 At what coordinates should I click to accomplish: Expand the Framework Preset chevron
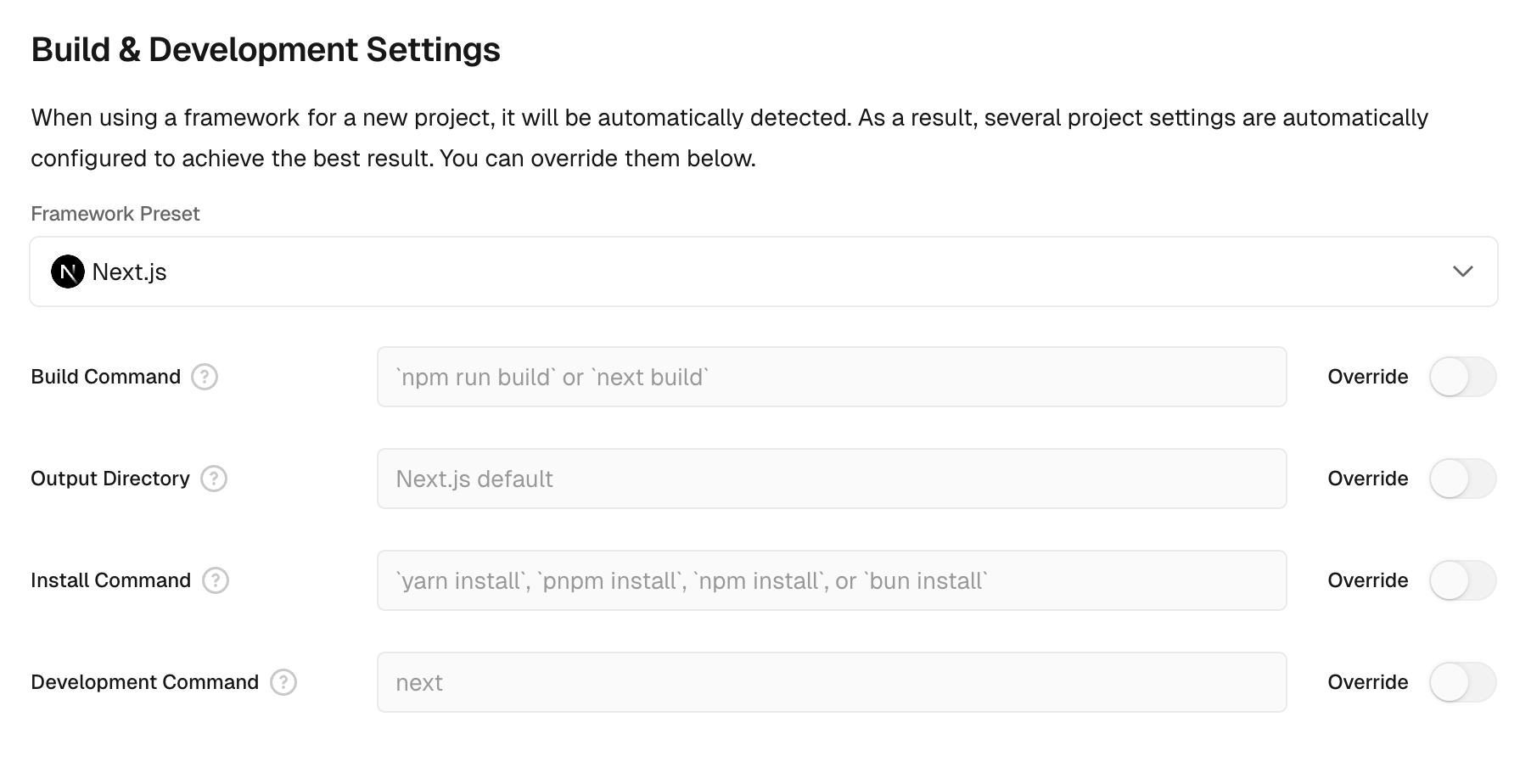click(1463, 272)
